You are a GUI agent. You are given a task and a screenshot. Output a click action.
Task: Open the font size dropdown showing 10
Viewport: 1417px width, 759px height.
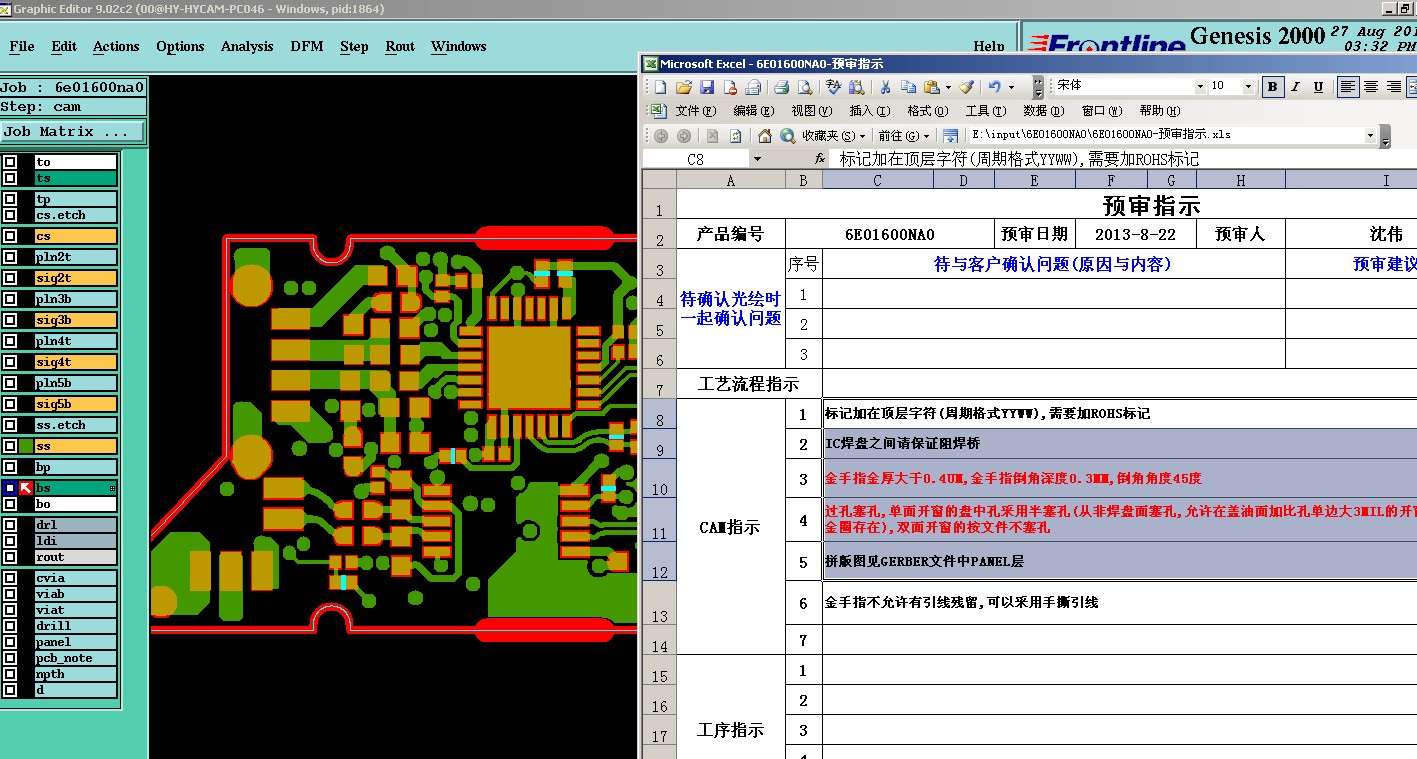(x=1248, y=87)
